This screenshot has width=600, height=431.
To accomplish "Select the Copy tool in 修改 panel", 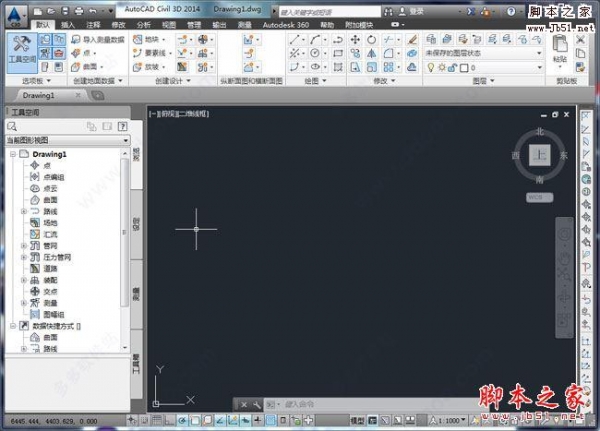I will (355, 53).
